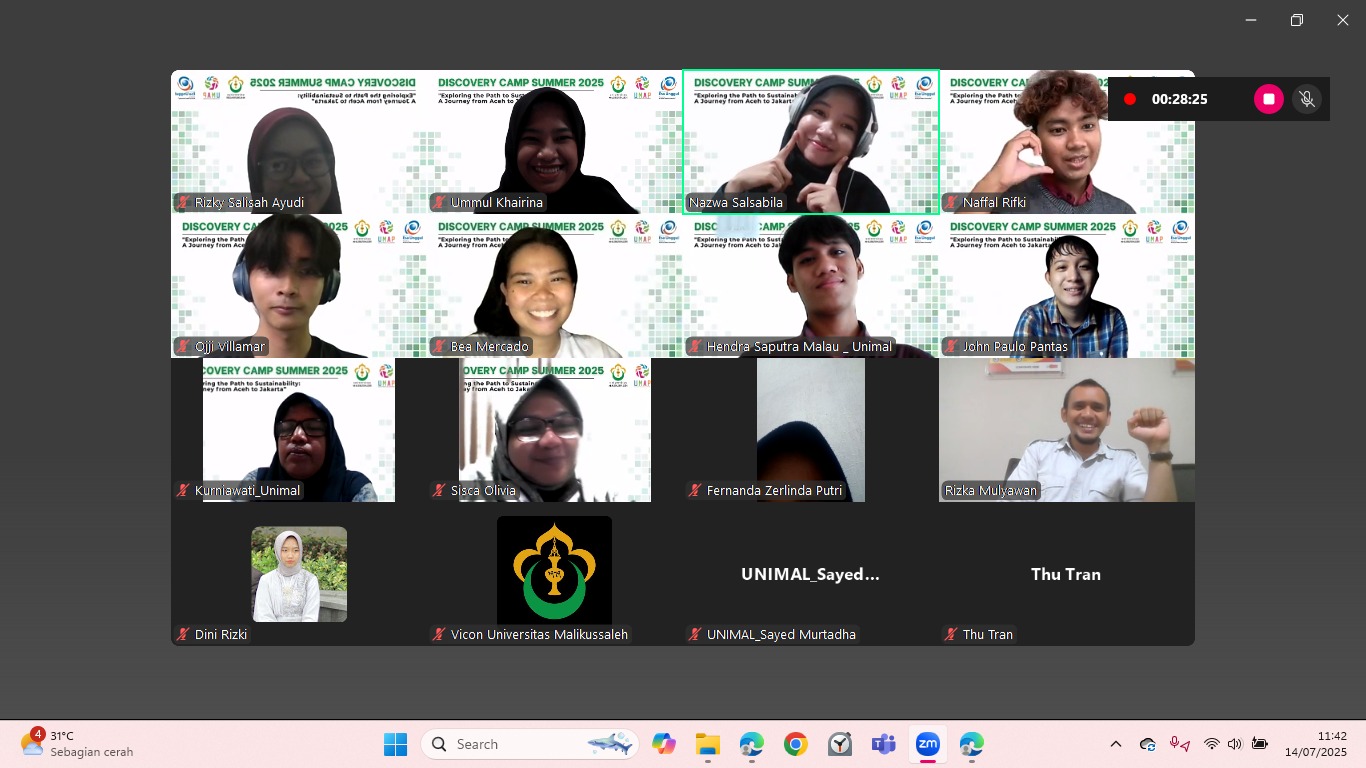Viewport: 1366px width, 768px height.
Task: Launch Google Chrome from the taskbar
Action: point(796,744)
